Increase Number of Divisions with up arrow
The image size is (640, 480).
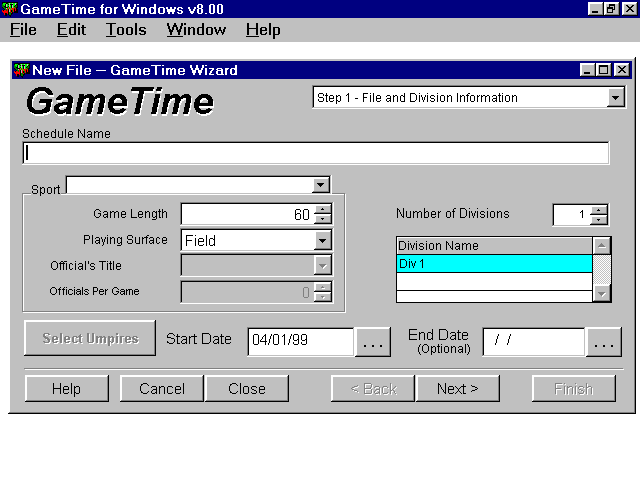coord(599,210)
